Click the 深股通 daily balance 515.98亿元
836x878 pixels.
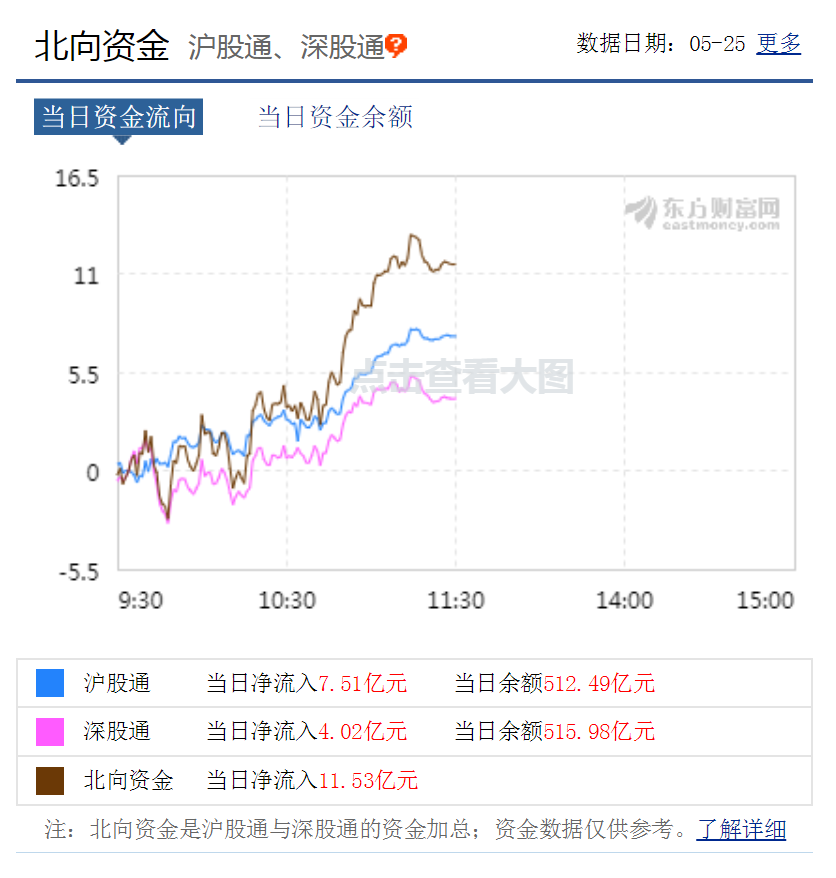(599, 732)
